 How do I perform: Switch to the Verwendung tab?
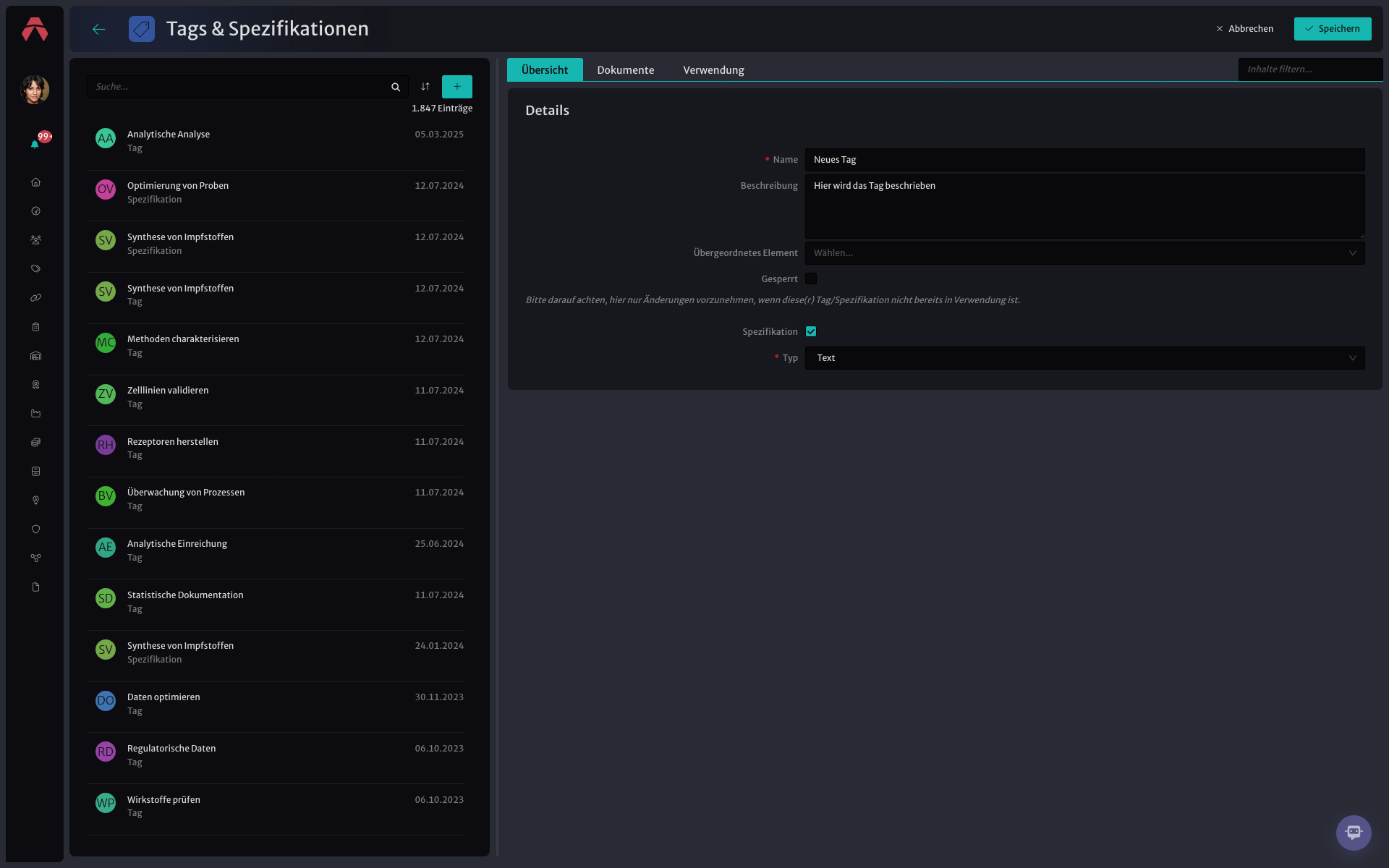pos(714,69)
